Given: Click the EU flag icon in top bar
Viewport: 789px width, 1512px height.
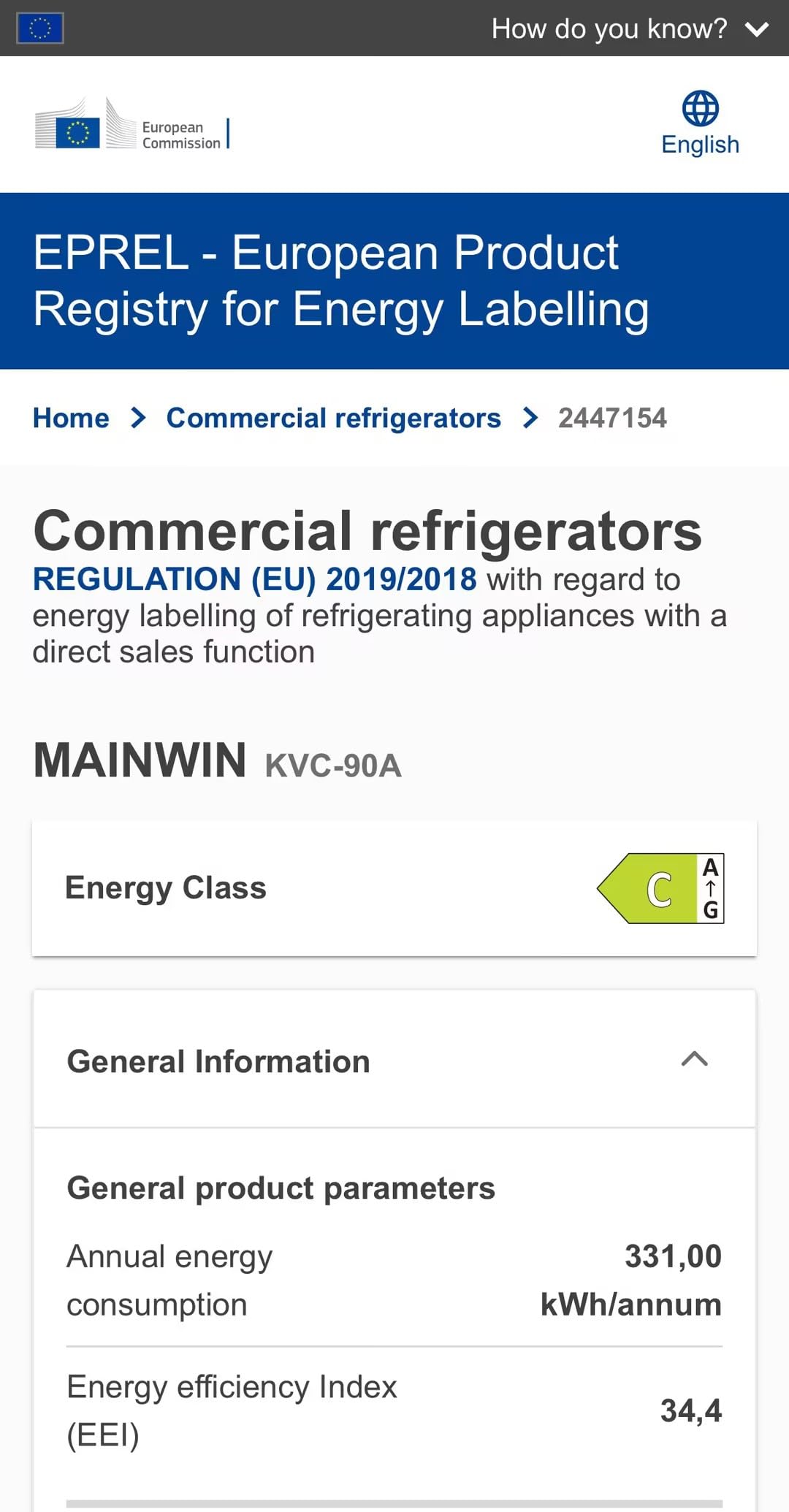Looking at the screenshot, I should pos(39,28).
